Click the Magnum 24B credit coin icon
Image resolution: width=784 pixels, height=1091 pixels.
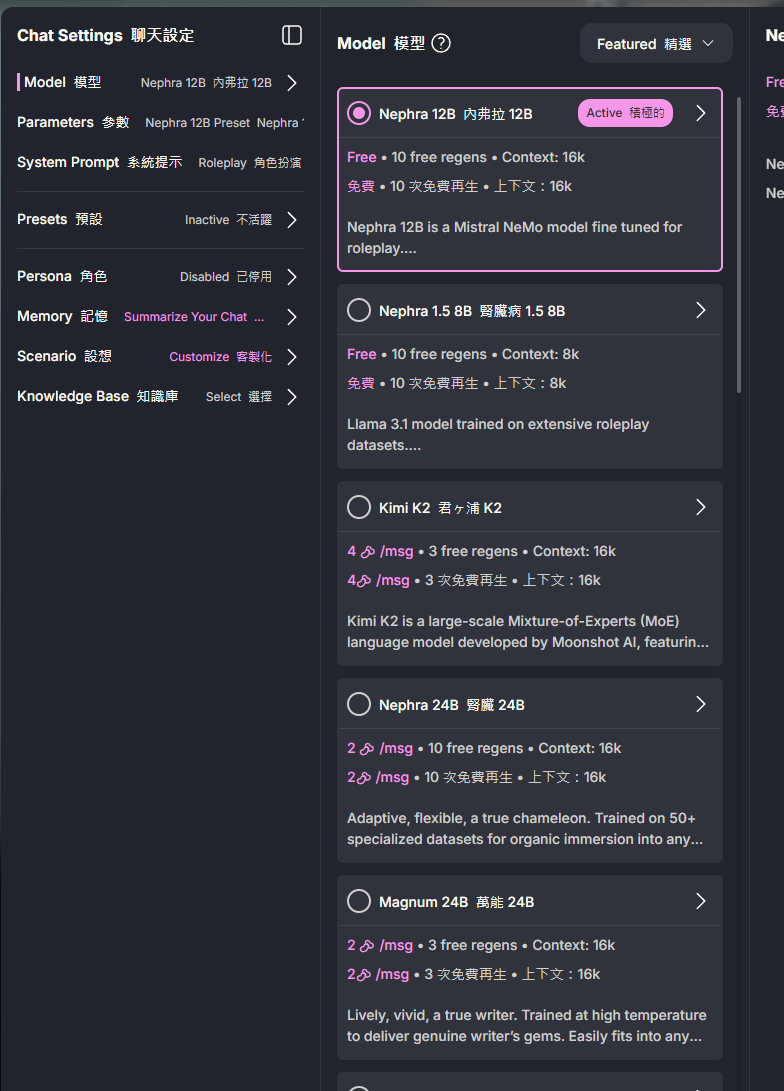(368, 946)
